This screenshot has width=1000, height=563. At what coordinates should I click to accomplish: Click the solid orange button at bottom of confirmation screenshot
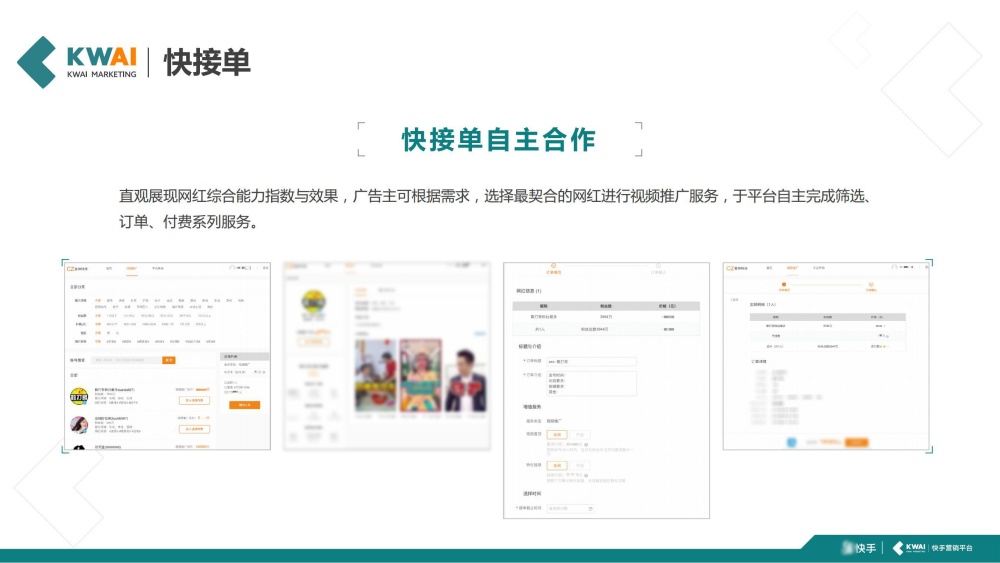pos(857,442)
